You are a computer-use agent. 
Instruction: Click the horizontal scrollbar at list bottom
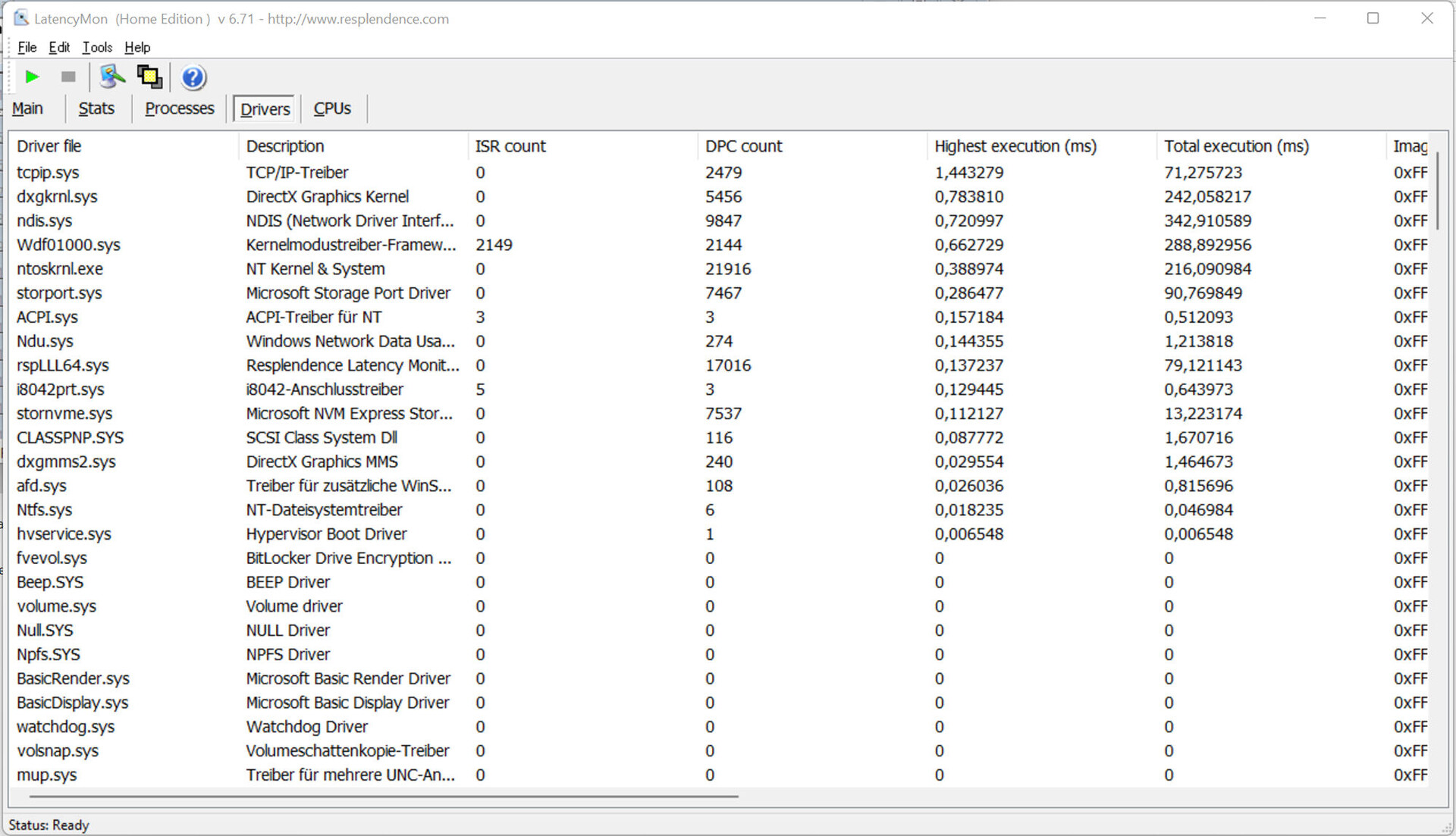(383, 797)
